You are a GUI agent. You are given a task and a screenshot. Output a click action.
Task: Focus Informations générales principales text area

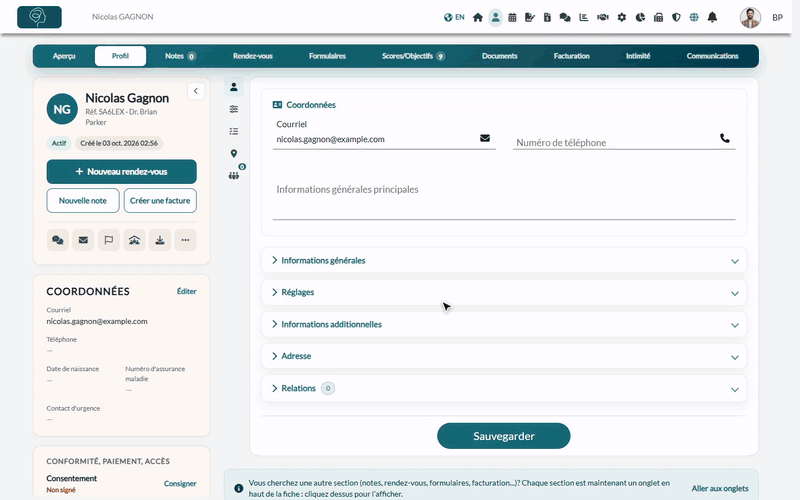(504, 199)
